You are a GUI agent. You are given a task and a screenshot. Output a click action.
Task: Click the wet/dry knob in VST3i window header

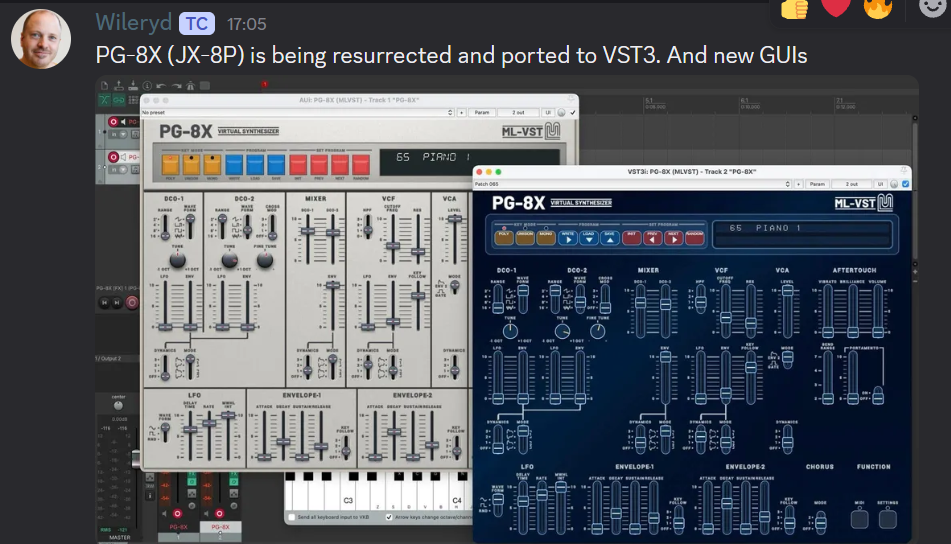[x=893, y=184]
